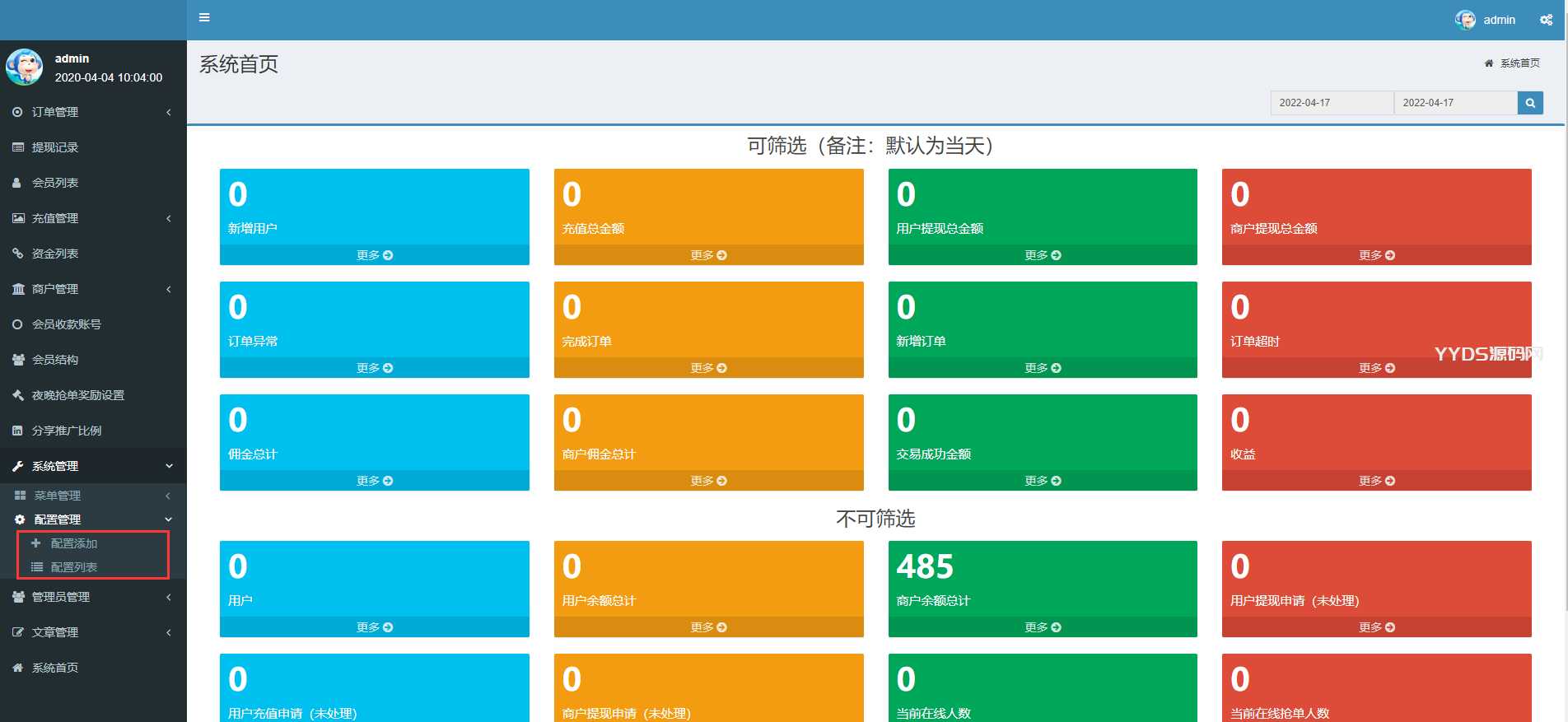Click the gear icon beside 配置管理

20,519
